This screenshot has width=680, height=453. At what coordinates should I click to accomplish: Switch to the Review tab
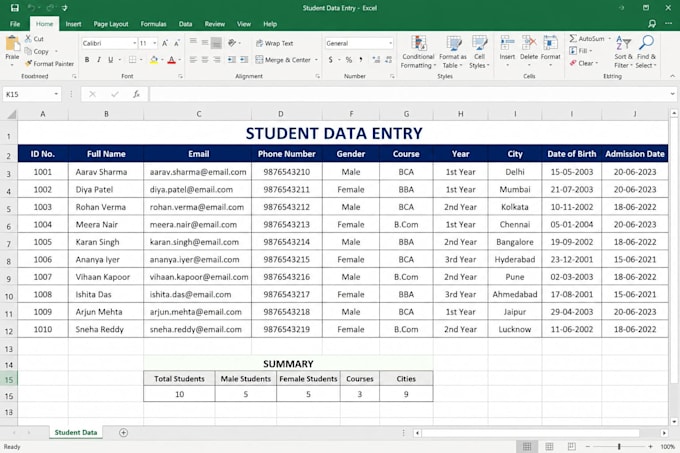pyautogui.click(x=215, y=24)
